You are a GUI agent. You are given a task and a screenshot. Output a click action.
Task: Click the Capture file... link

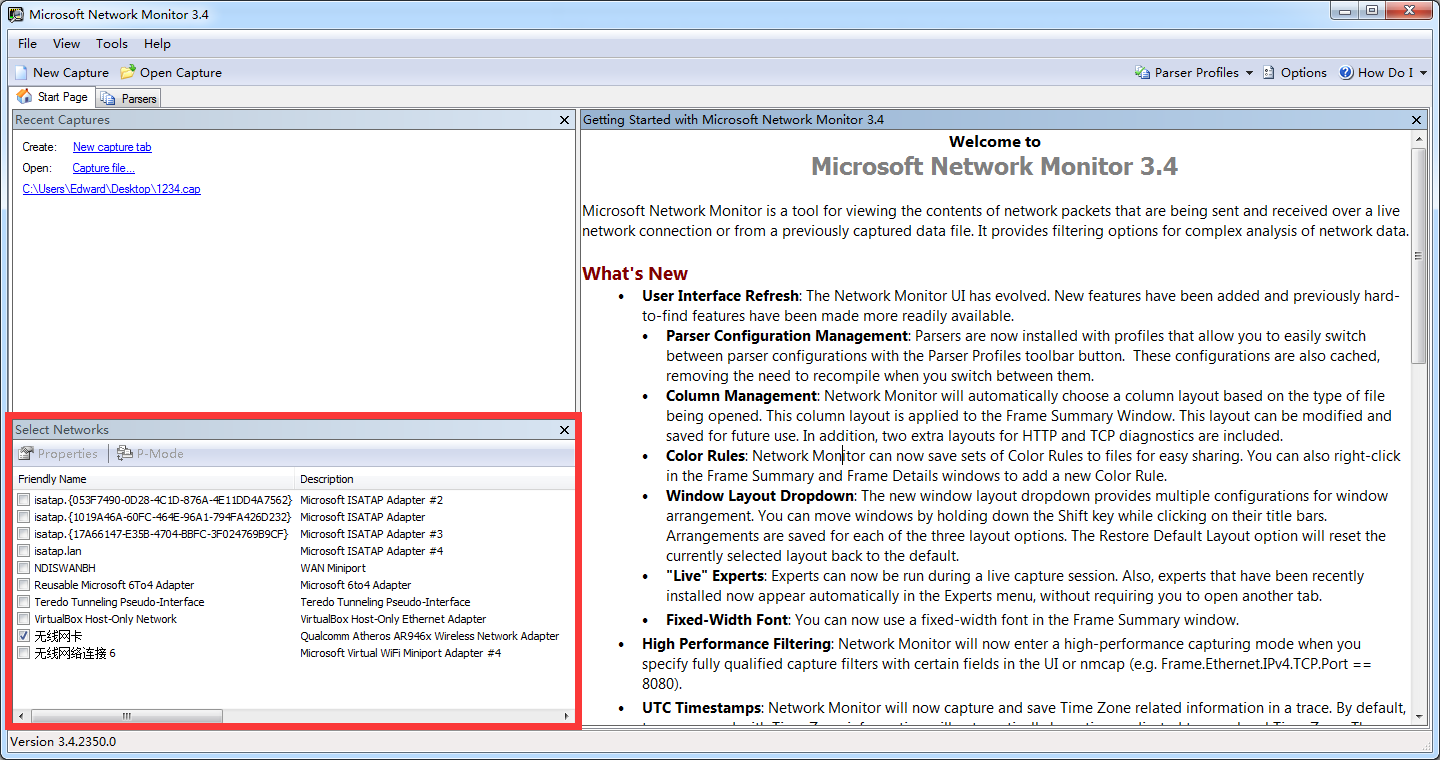103,167
